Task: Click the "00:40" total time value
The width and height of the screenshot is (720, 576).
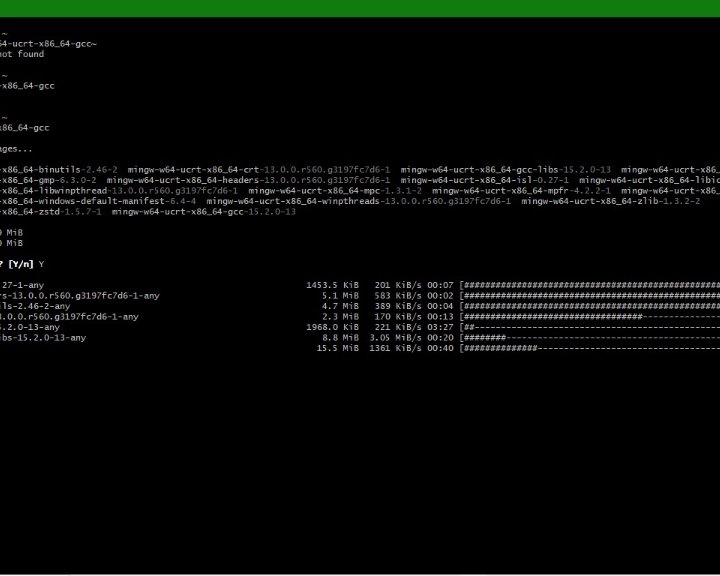Action: [440, 349]
